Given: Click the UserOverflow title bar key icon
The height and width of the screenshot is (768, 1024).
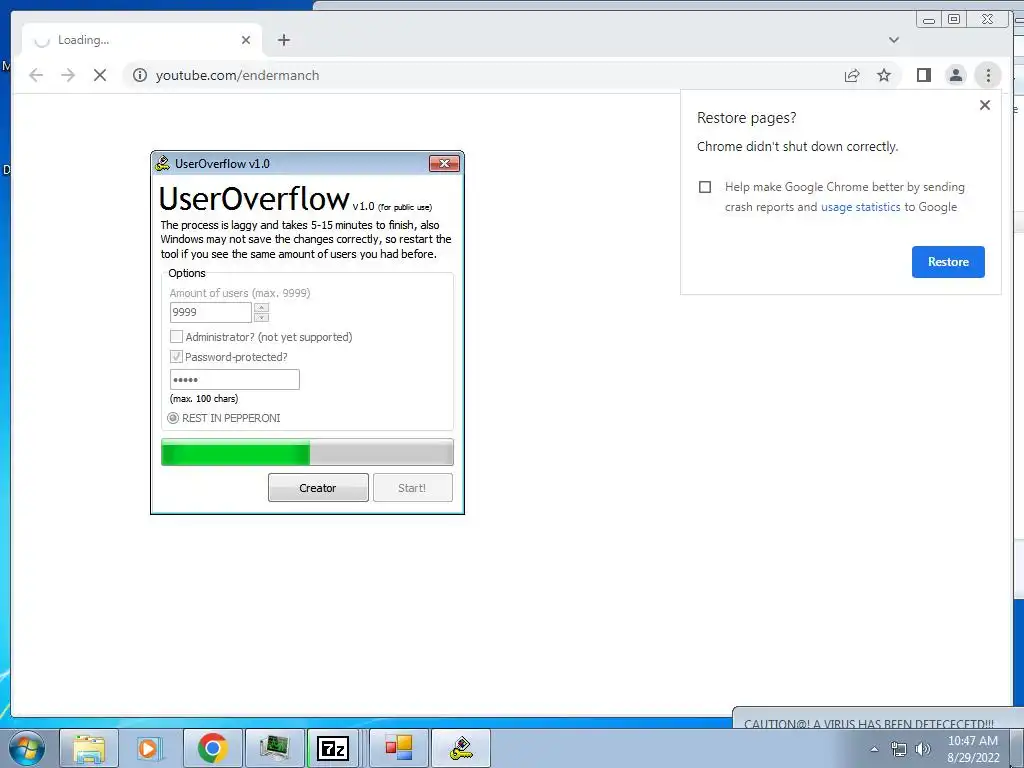Looking at the screenshot, I should coord(163,163).
